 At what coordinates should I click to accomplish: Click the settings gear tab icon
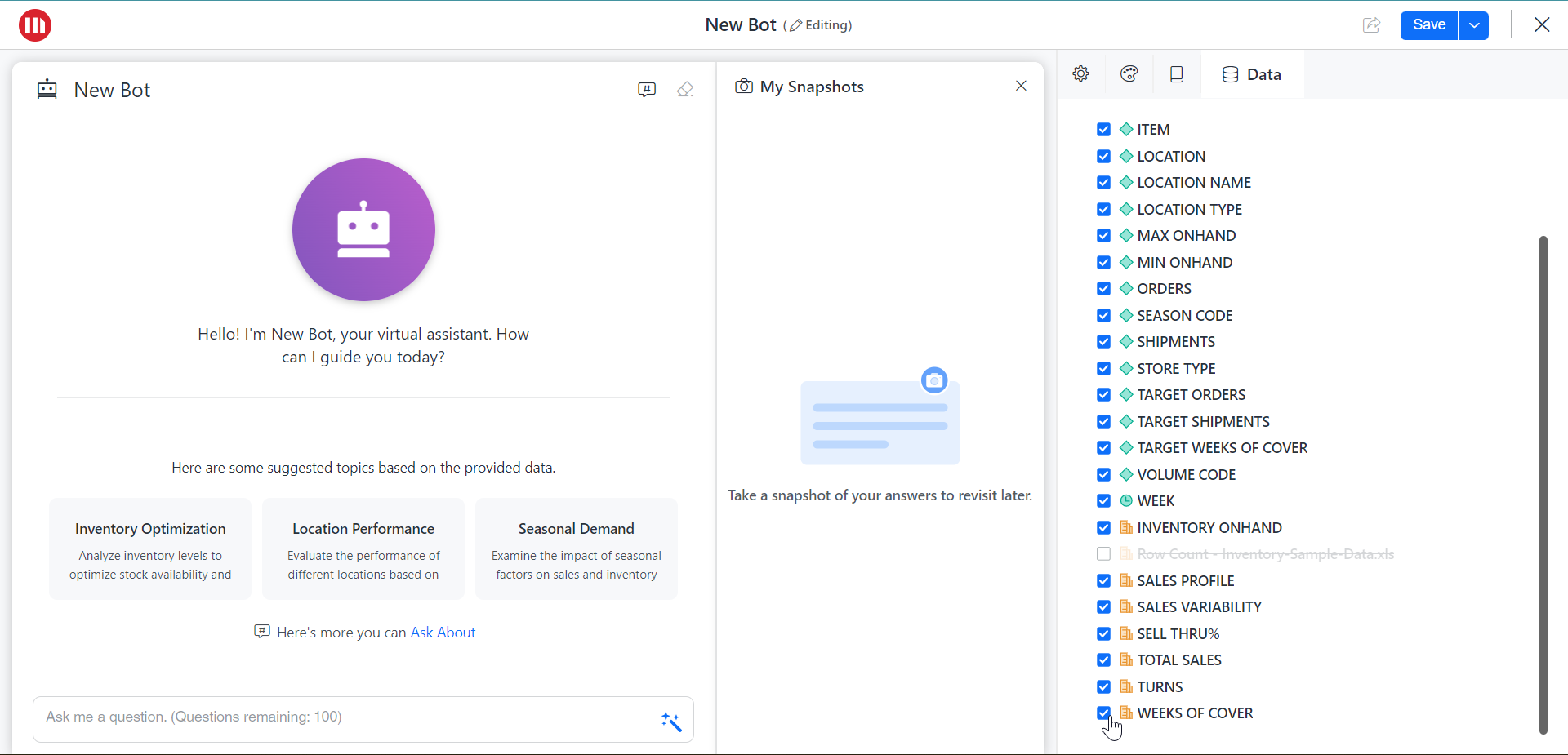click(1080, 74)
